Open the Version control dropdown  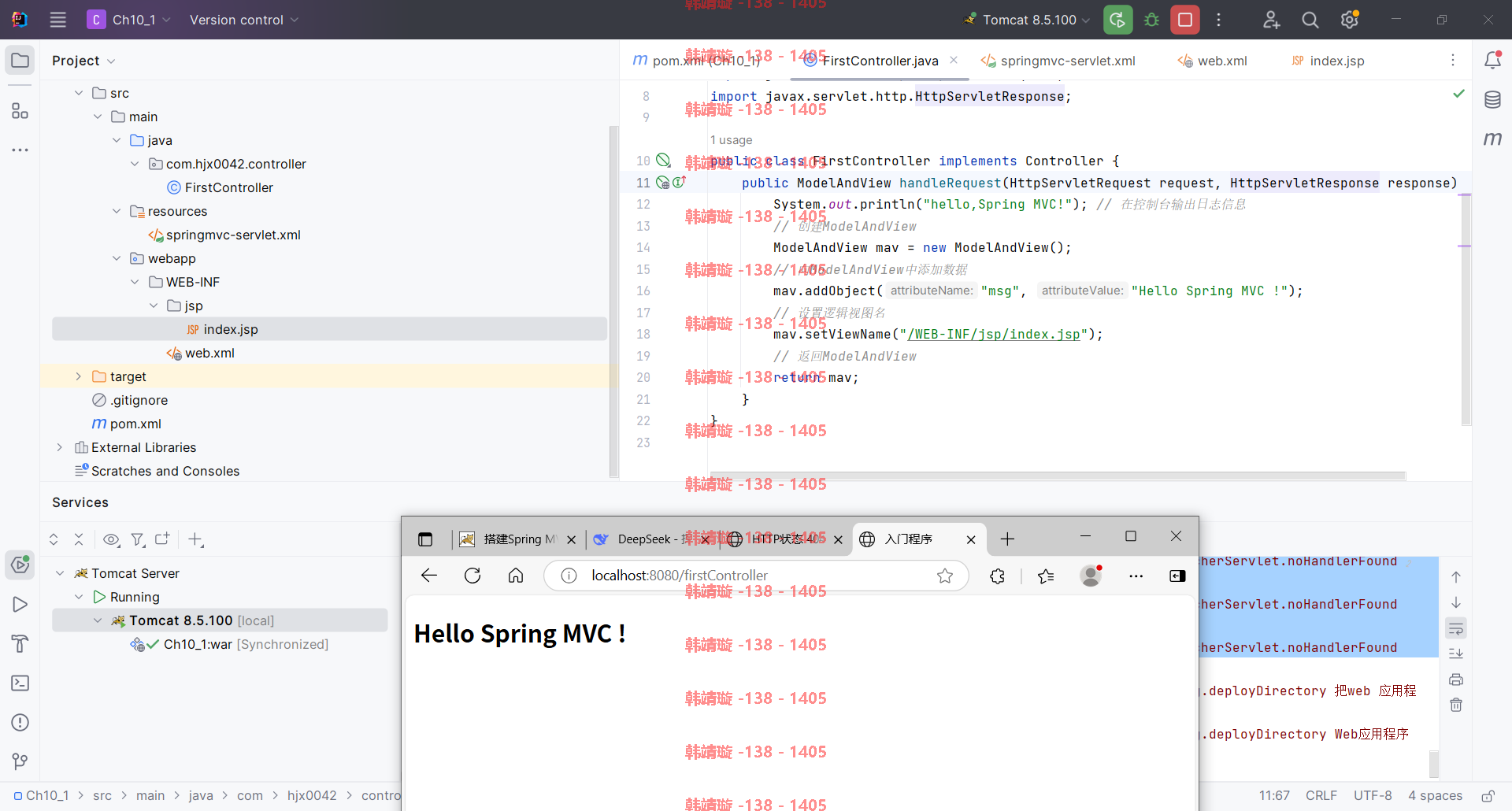point(244,20)
